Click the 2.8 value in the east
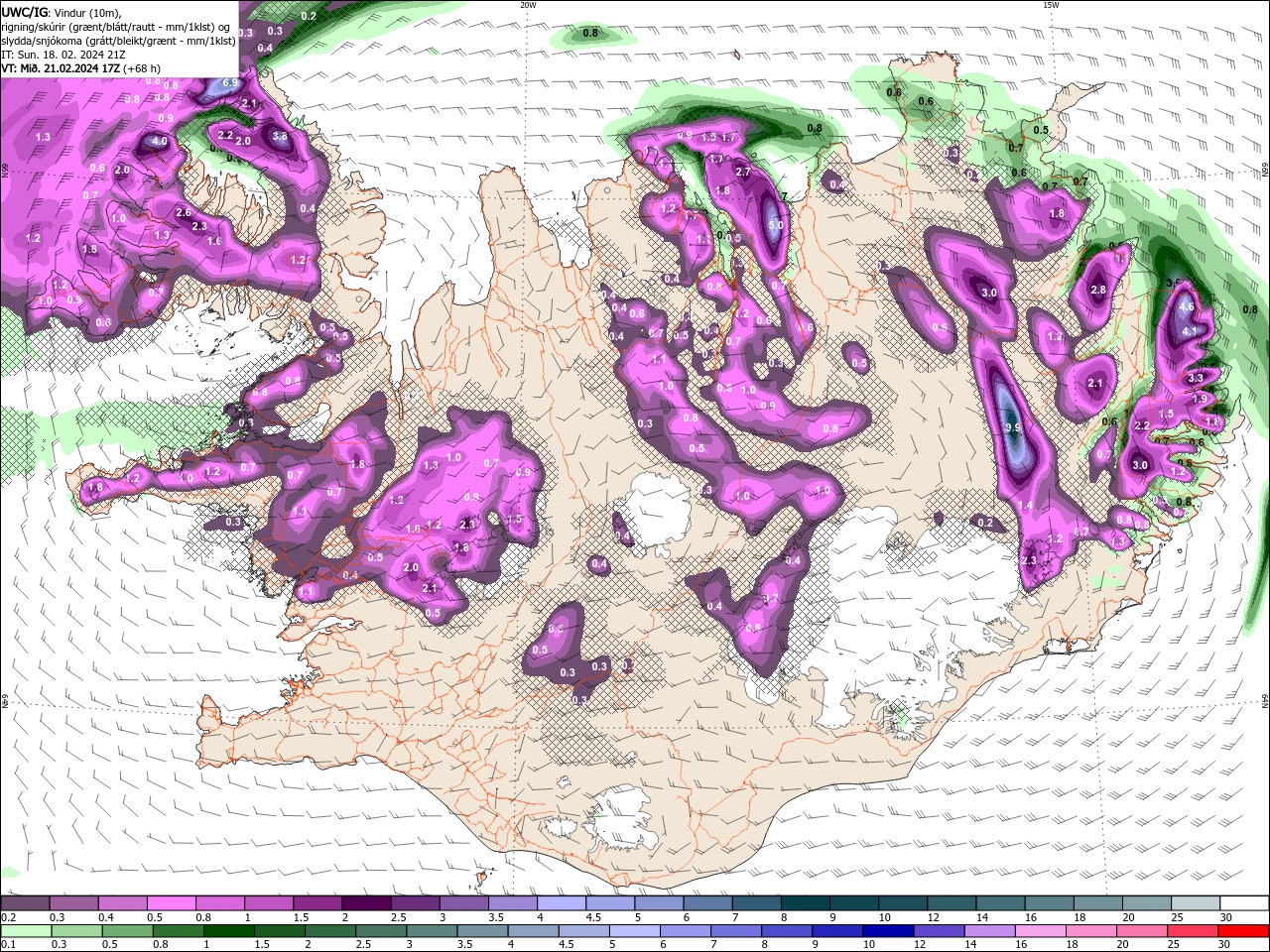 click(x=1098, y=290)
